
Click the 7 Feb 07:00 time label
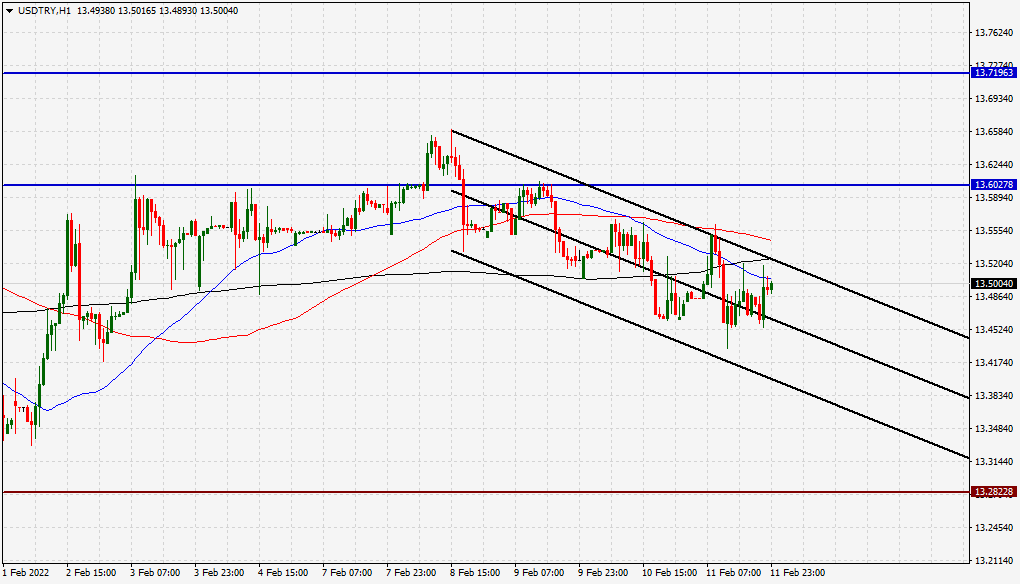click(347, 572)
